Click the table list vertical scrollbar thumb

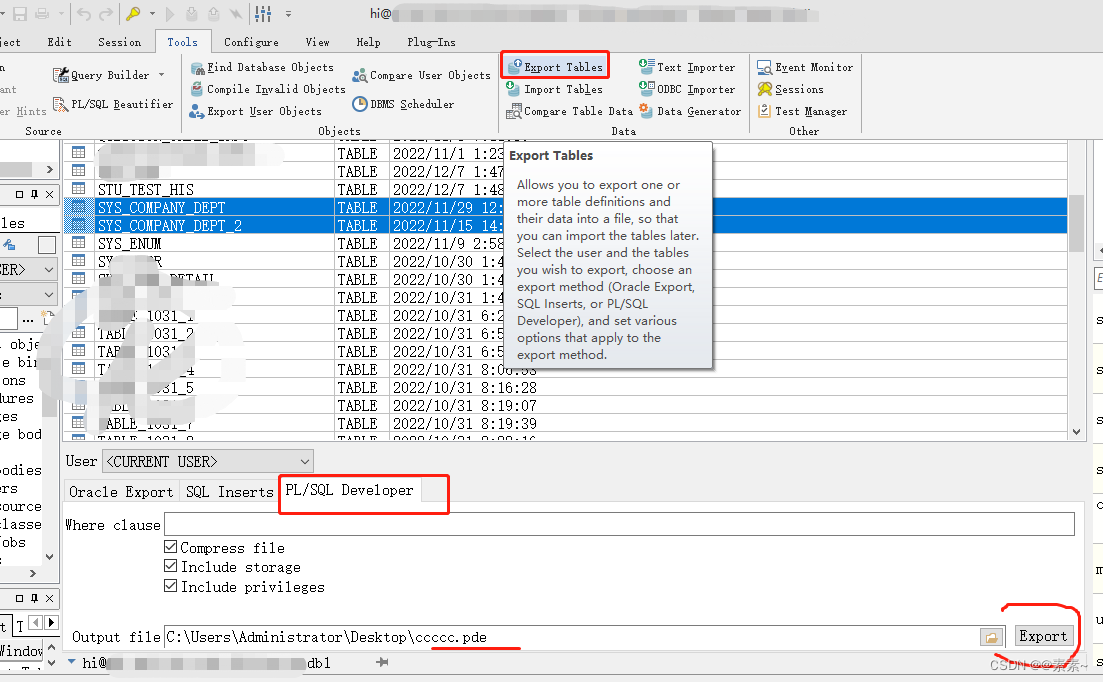[x=1076, y=223]
